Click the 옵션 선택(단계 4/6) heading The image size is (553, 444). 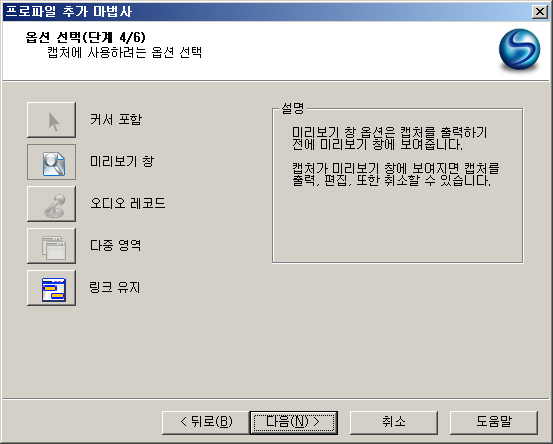[x=85, y=37]
